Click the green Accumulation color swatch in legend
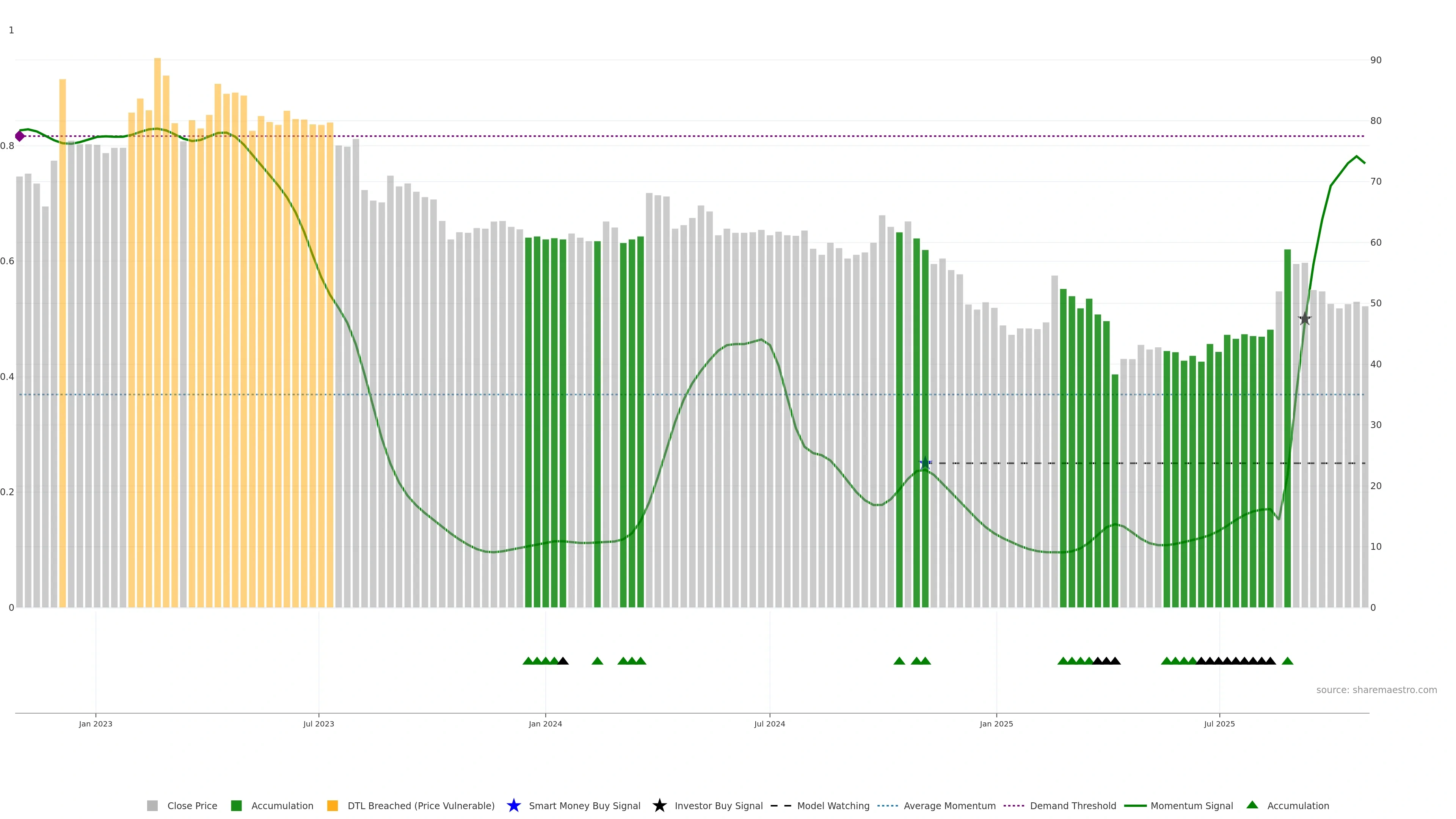Image resolution: width=1456 pixels, height=819 pixels. [236, 805]
